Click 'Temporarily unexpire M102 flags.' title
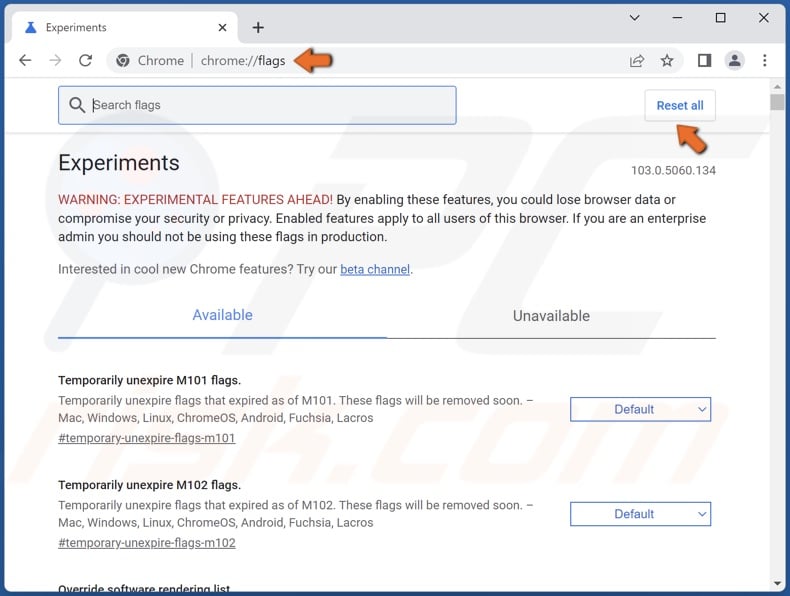Screen dimensions: 790x596 coord(150,485)
